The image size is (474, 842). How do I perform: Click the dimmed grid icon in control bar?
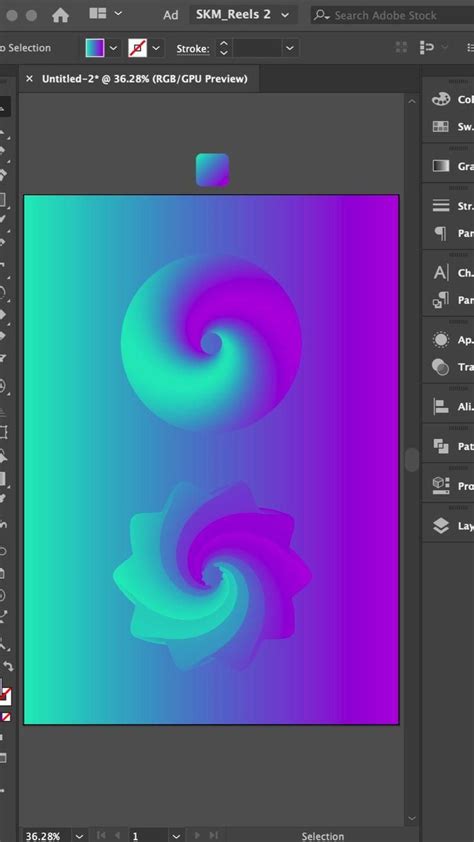click(x=401, y=47)
